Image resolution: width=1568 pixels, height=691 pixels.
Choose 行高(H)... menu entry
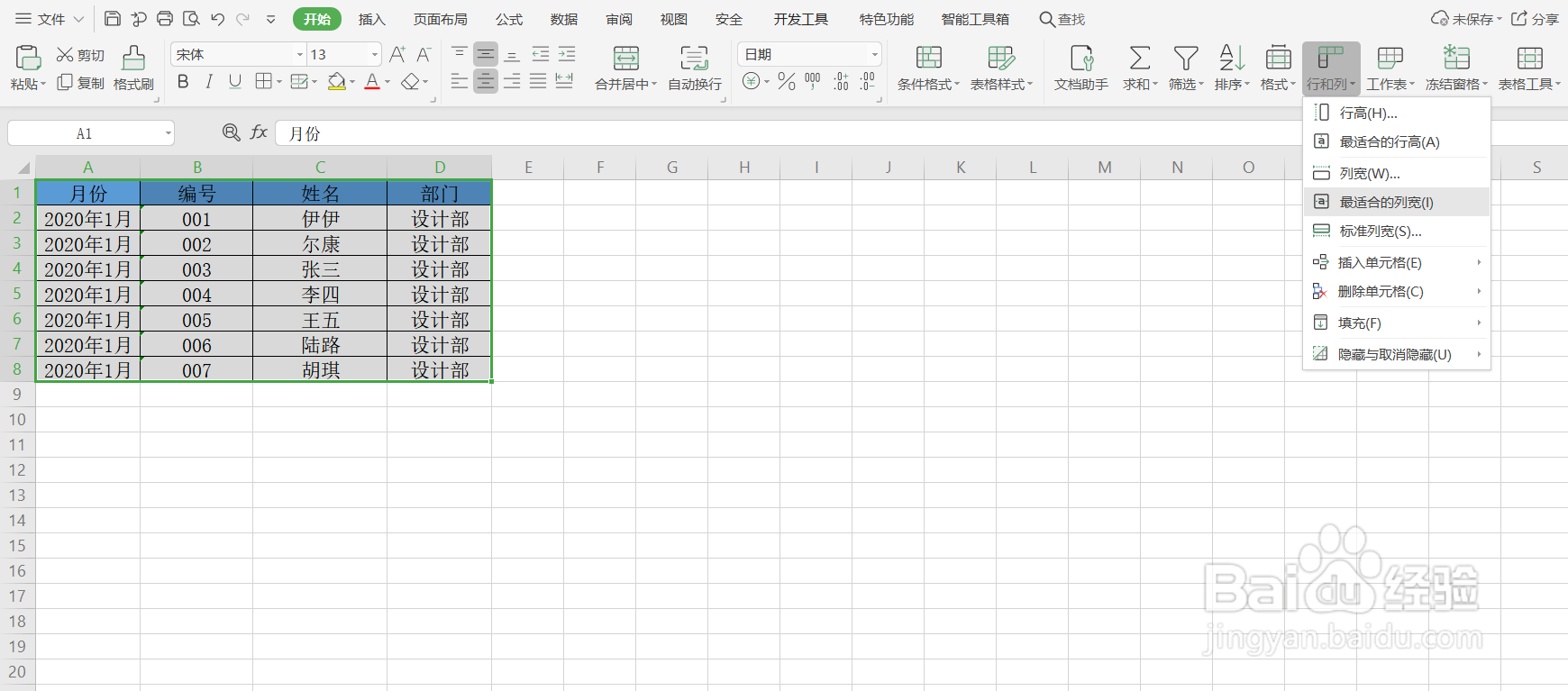point(1397,113)
